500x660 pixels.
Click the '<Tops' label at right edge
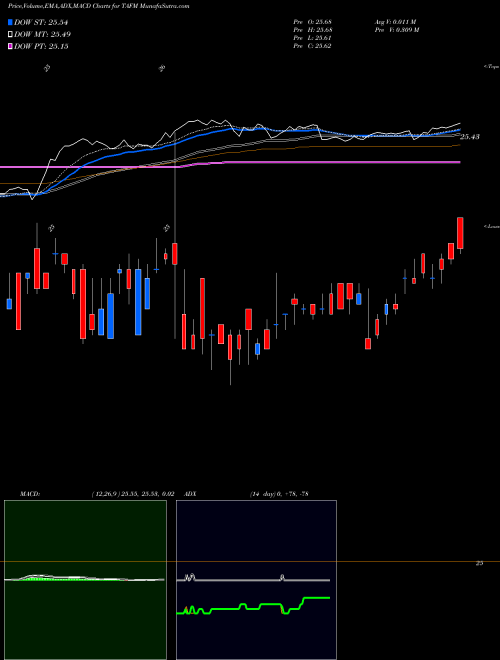(492, 67)
